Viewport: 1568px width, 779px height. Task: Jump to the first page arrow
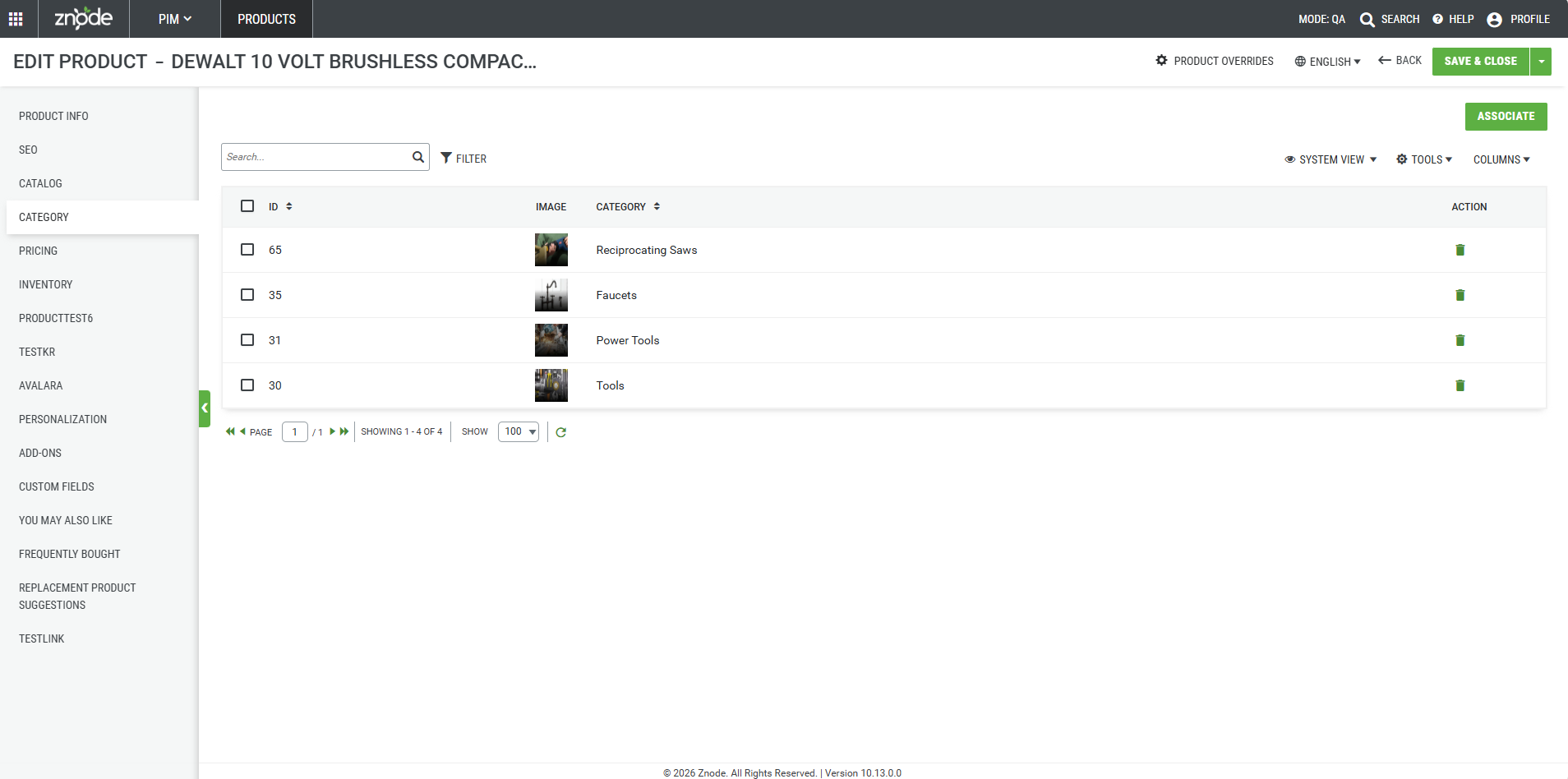pyautogui.click(x=230, y=431)
